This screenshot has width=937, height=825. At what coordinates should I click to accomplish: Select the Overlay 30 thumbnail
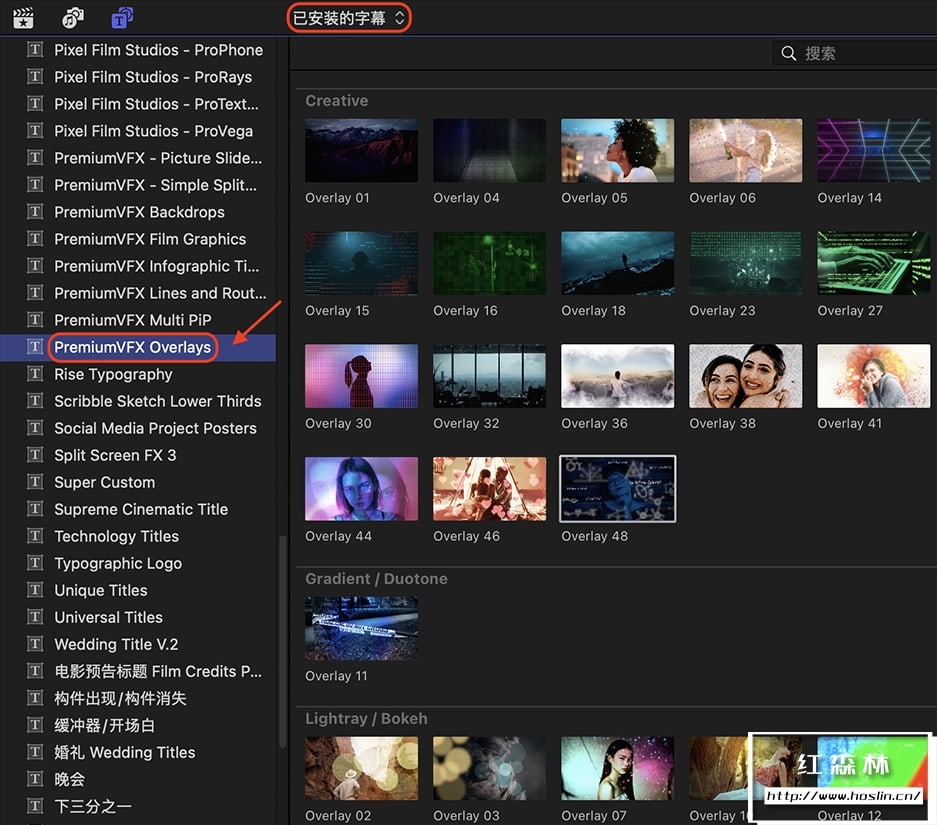tap(362, 376)
